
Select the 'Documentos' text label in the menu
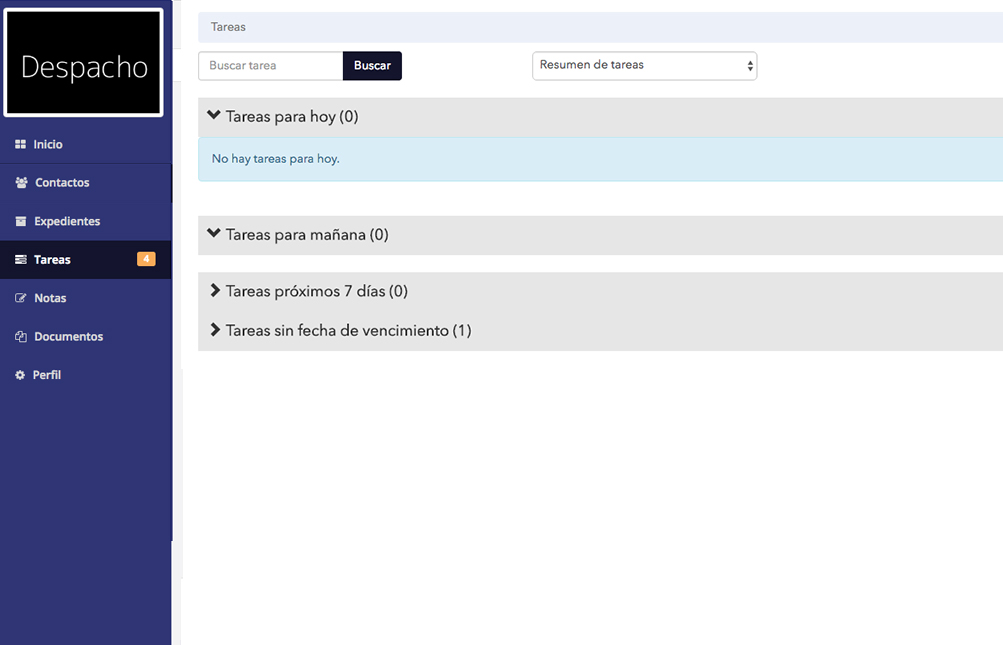[68, 337]
